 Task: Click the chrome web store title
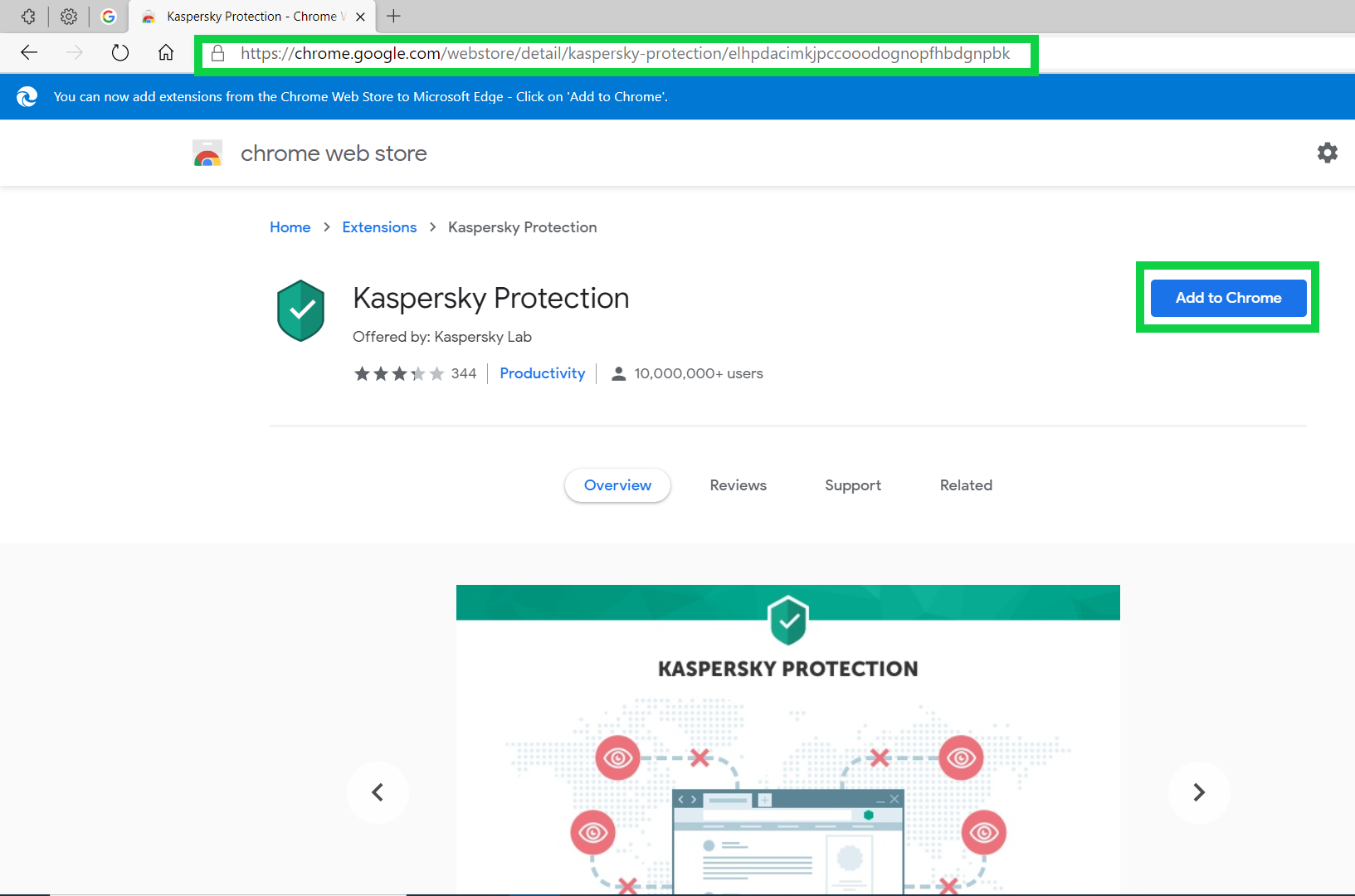click(334, 153)
